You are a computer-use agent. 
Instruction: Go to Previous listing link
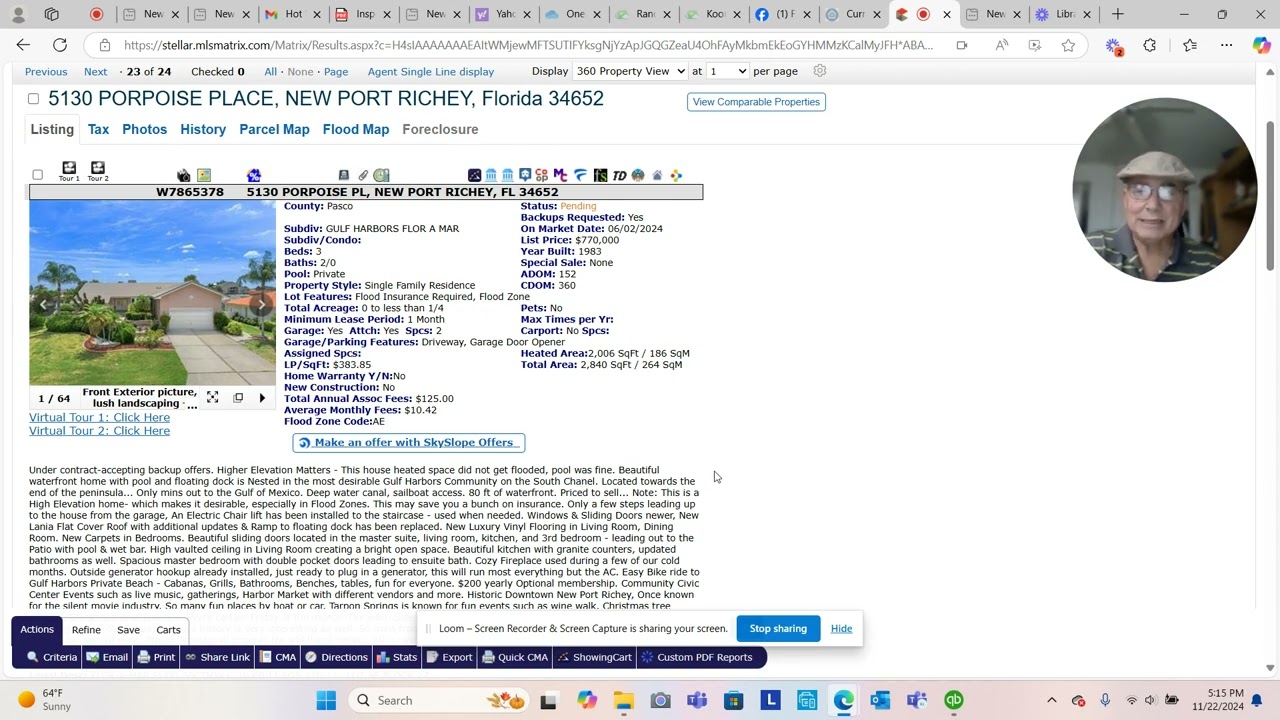coord(46,72)
